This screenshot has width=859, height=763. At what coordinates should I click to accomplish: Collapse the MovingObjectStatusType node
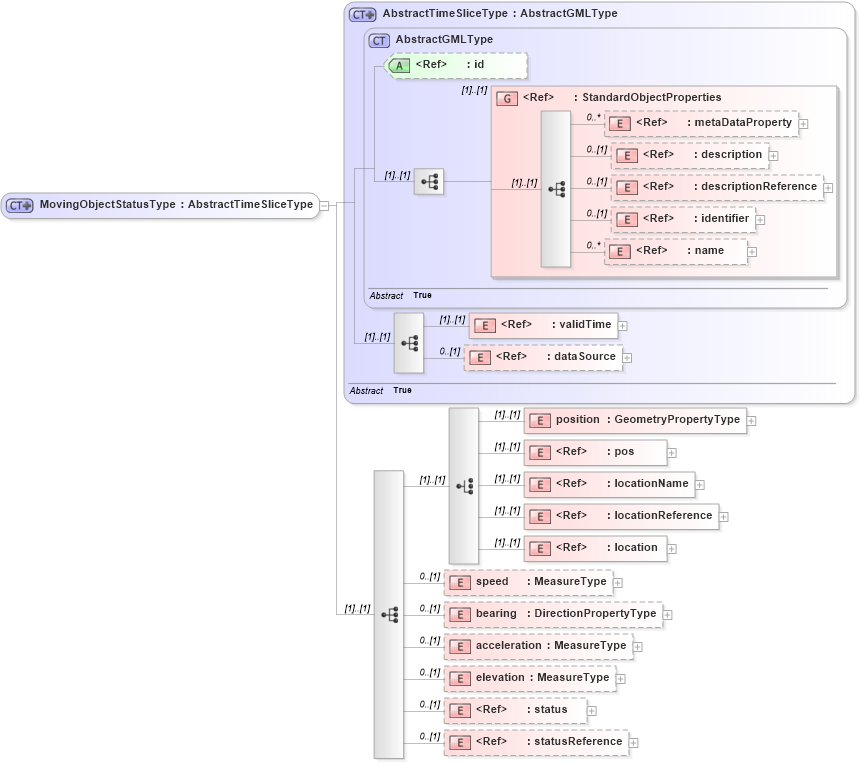324,206
